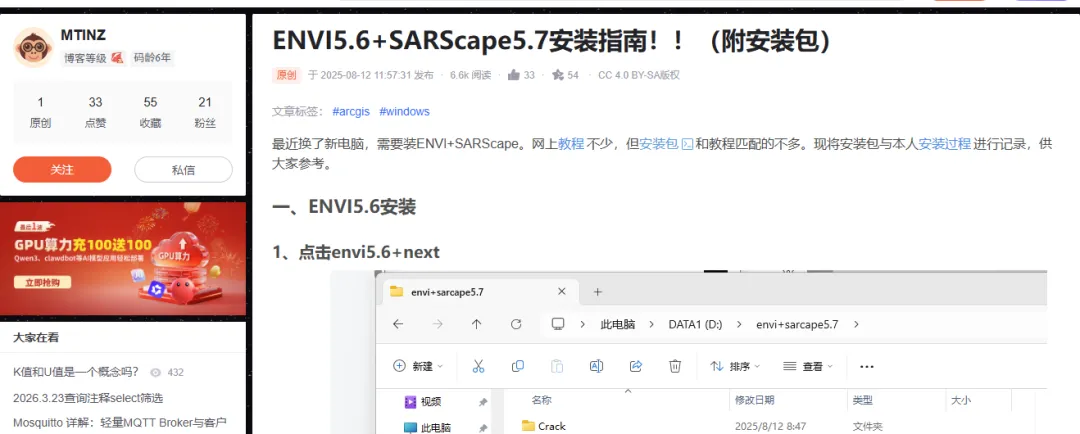Click the Paste icon in Explorer toolbar
The width and height of the screenshot is (1080, 434).
click(557, 366)
